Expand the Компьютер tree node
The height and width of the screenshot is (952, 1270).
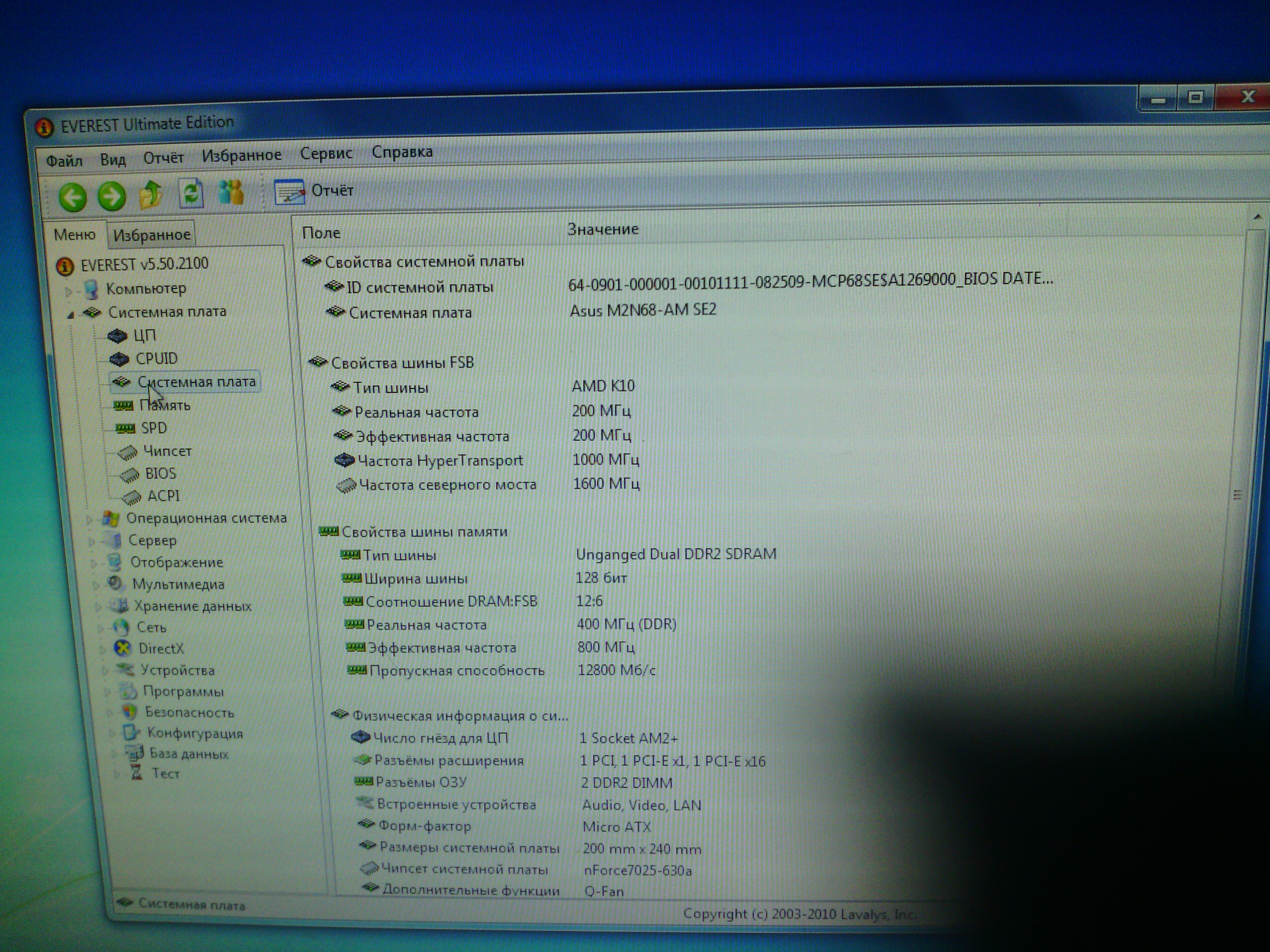tap(69, 291)
